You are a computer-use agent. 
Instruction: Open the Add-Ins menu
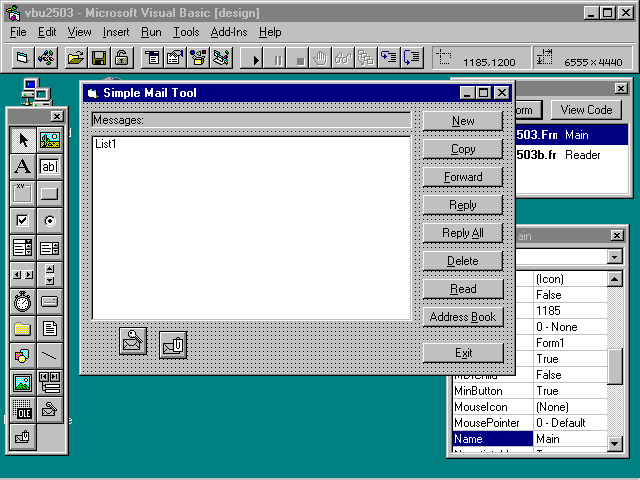pos(229,32)
